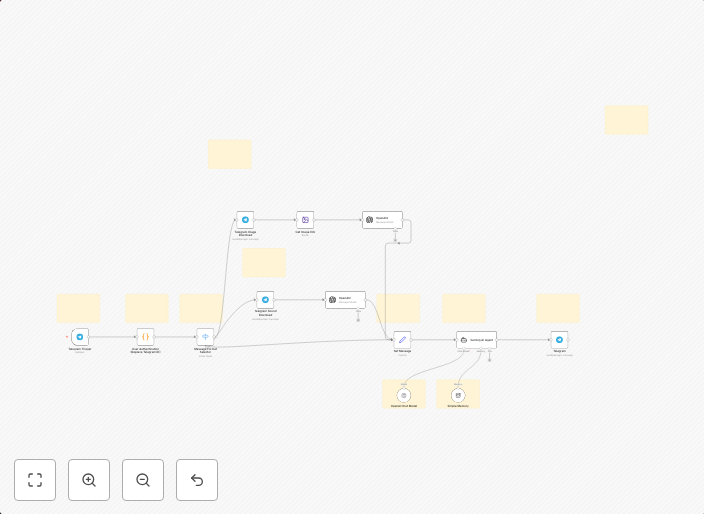Reset the canvas zoom with the arrow button

pyautogui.click(x=197, y=480)
